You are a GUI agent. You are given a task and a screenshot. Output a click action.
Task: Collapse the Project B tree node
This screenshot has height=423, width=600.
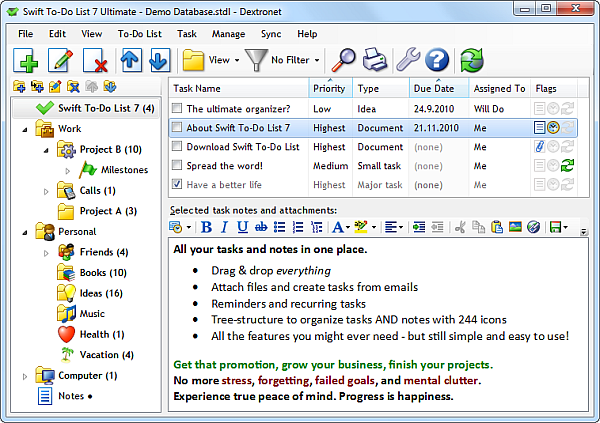point(46,150)
